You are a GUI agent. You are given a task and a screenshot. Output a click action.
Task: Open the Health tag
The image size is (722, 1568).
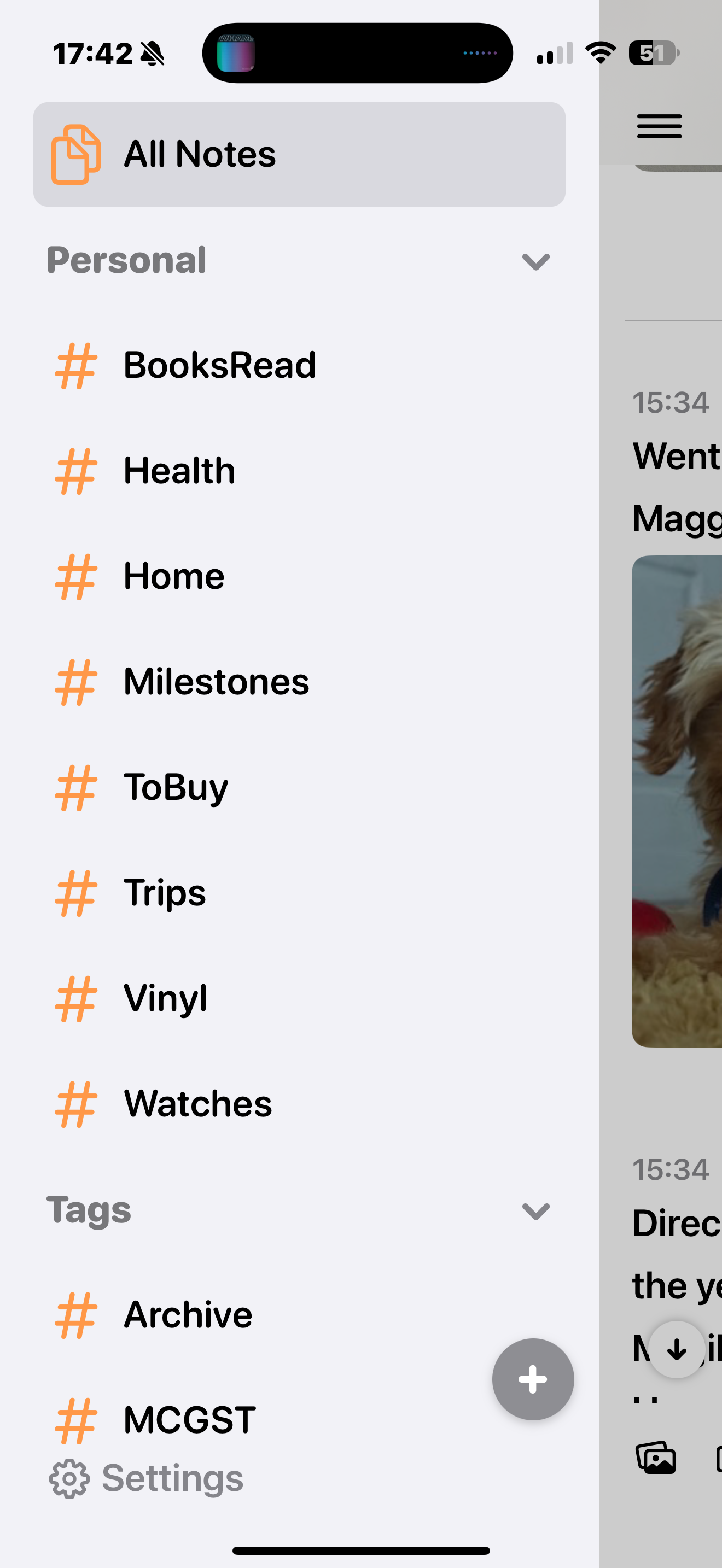pos(179,471)
